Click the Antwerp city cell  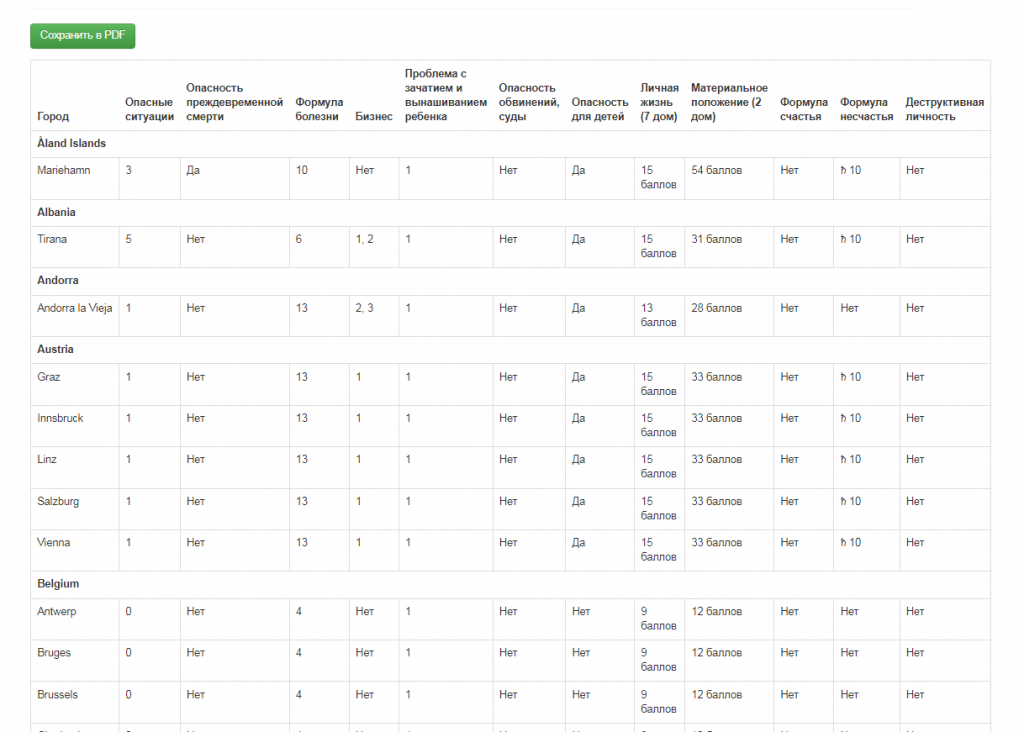click(56, 612)
